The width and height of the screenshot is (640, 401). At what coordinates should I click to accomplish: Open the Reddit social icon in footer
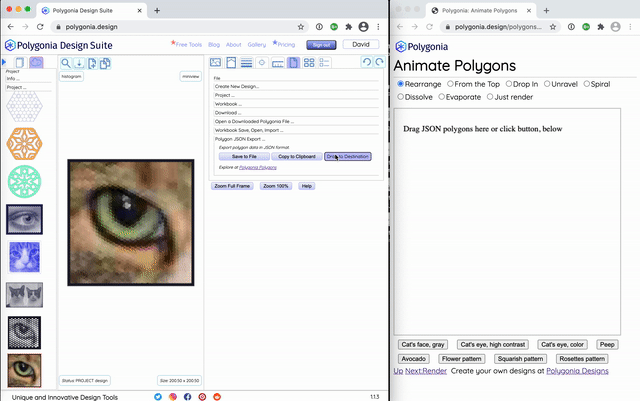click(x=217, y=397)
